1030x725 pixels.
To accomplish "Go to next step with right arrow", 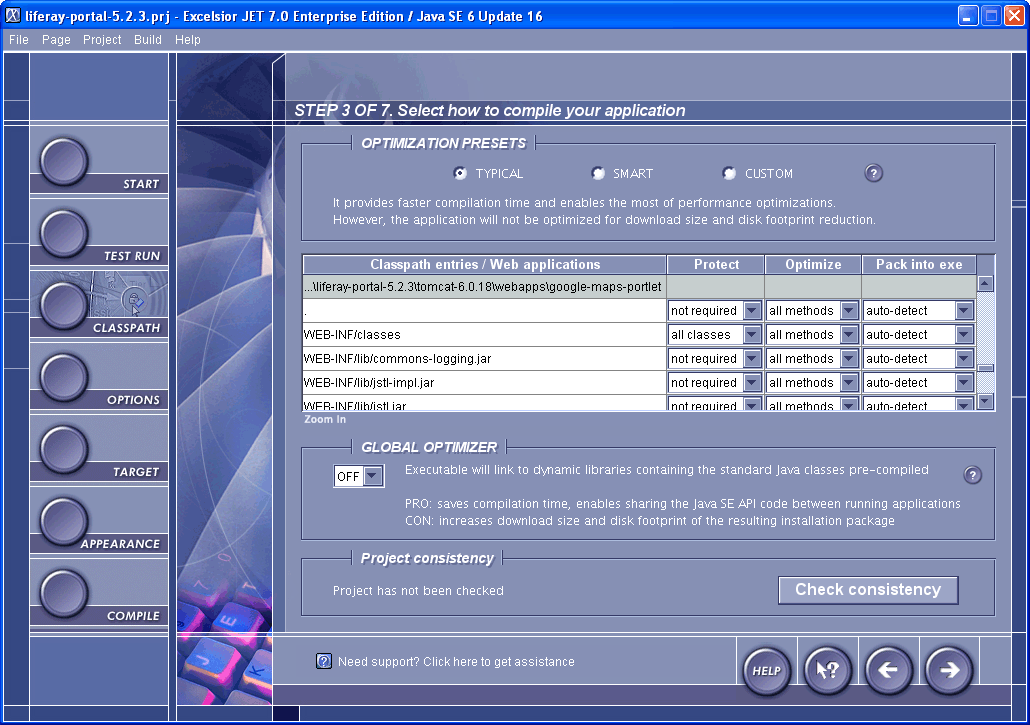I will pos(949,670).
